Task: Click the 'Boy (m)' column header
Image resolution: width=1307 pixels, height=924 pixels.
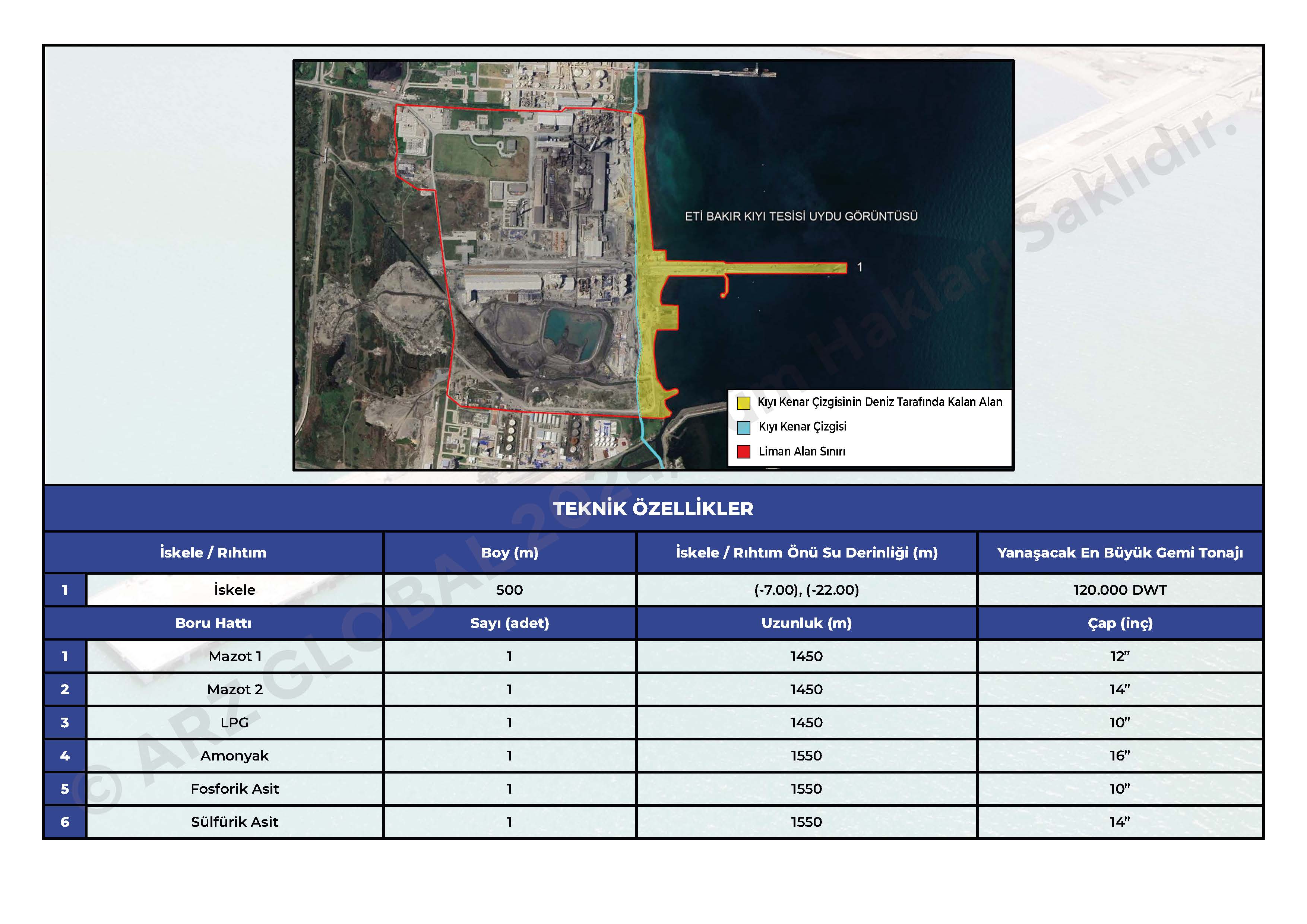Action: (x=509, y=552)
